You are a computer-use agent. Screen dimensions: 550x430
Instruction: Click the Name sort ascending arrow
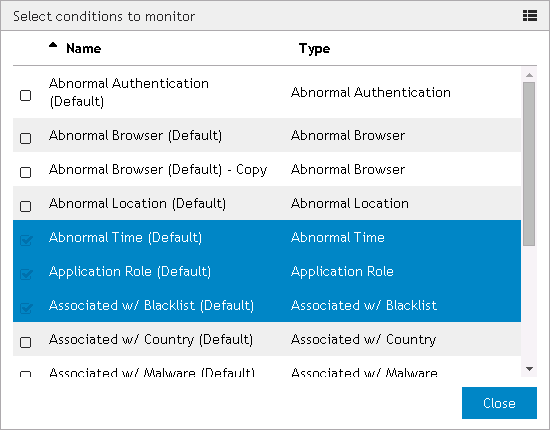(x=53, y=45)
